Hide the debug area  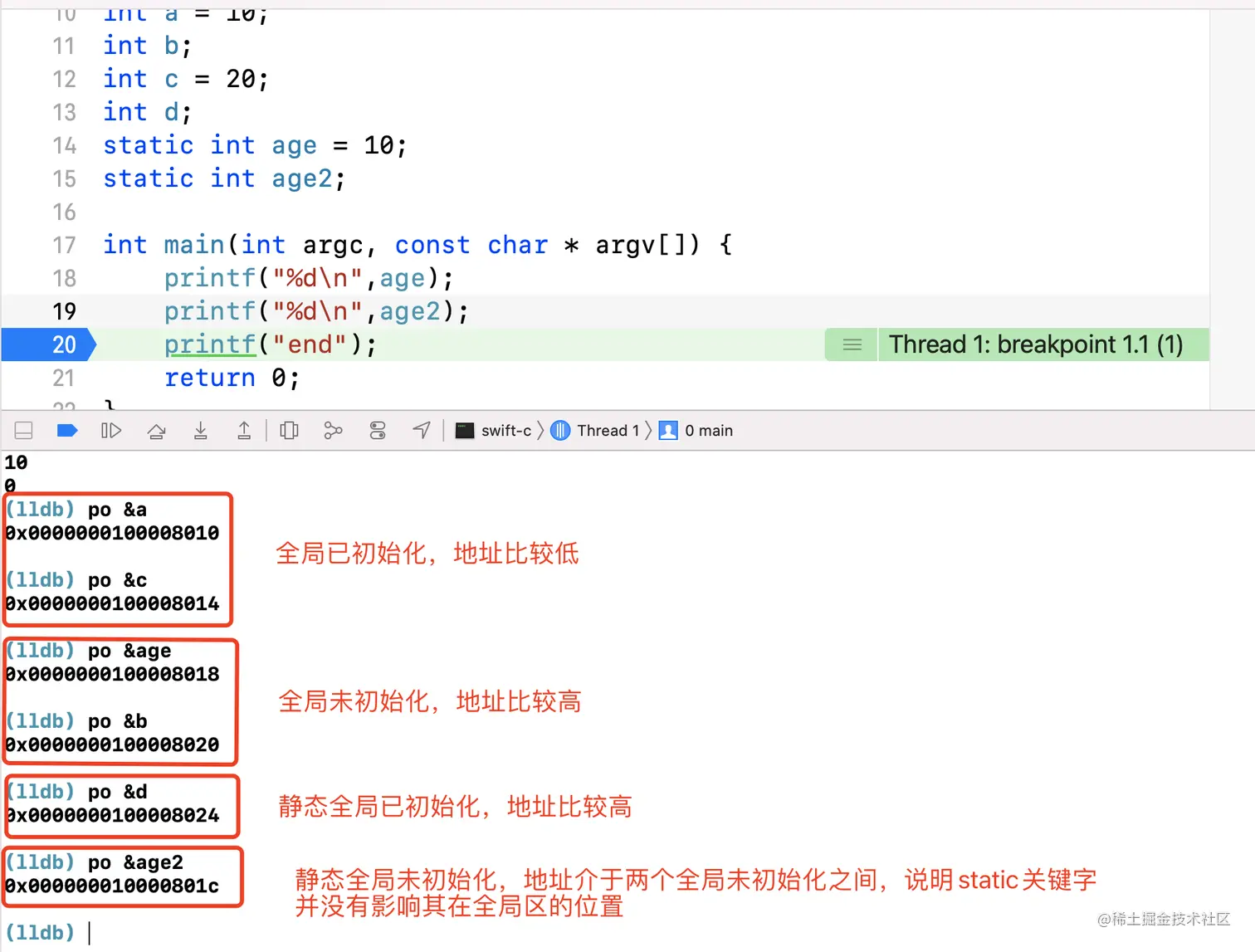[x=24, y=430]
